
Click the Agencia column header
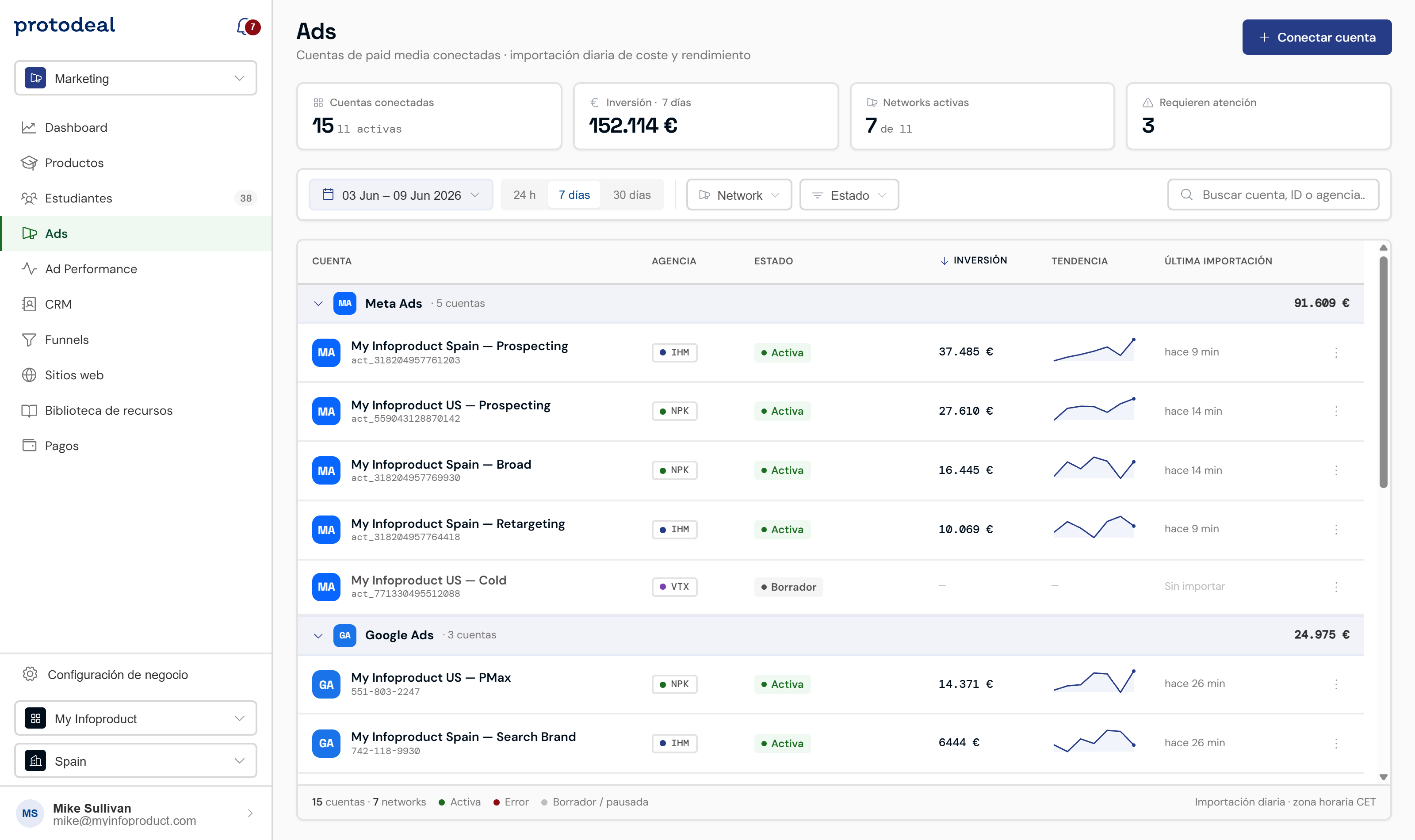coord(673,261)
